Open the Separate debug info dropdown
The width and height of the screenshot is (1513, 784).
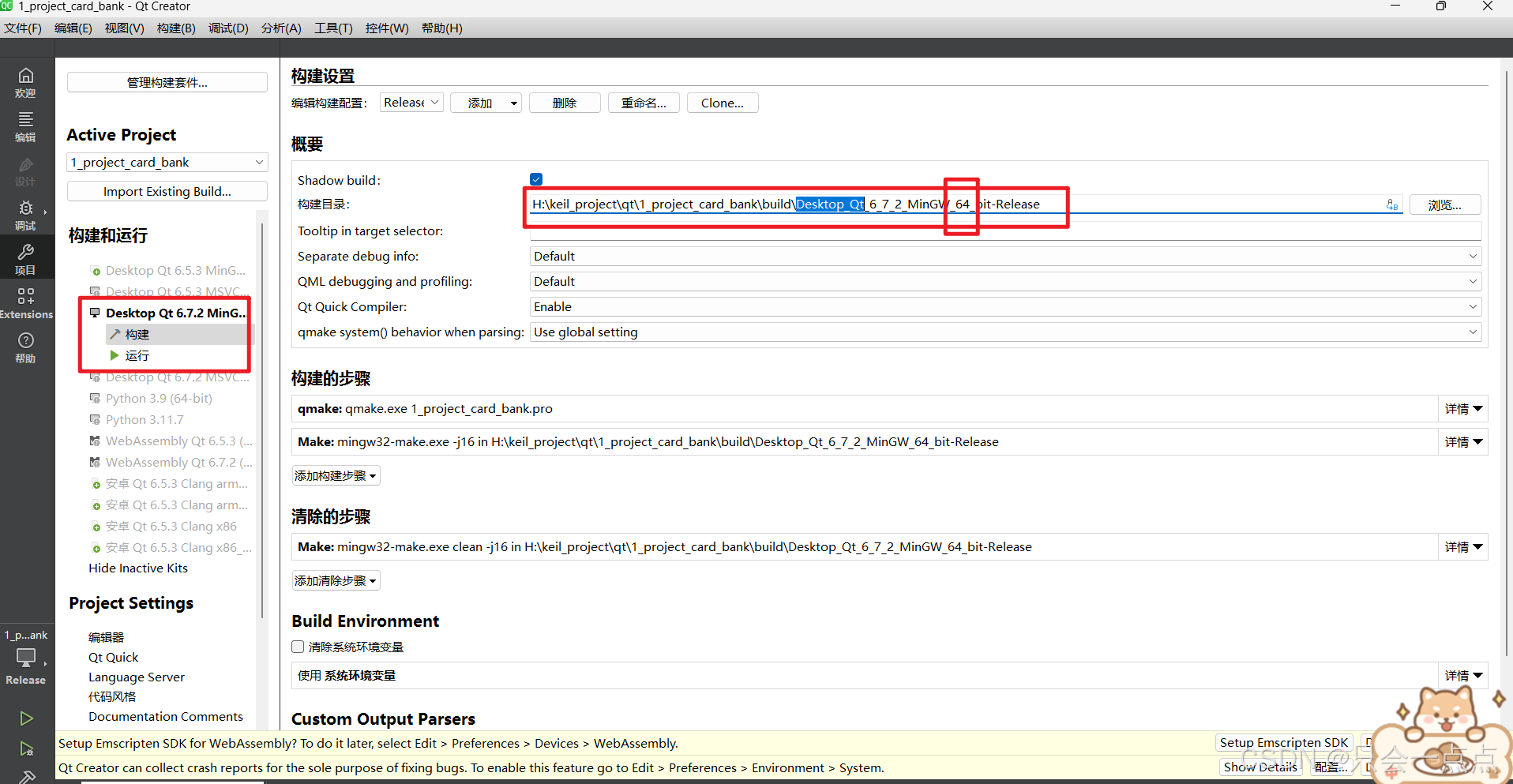(x=1005, y=256)
